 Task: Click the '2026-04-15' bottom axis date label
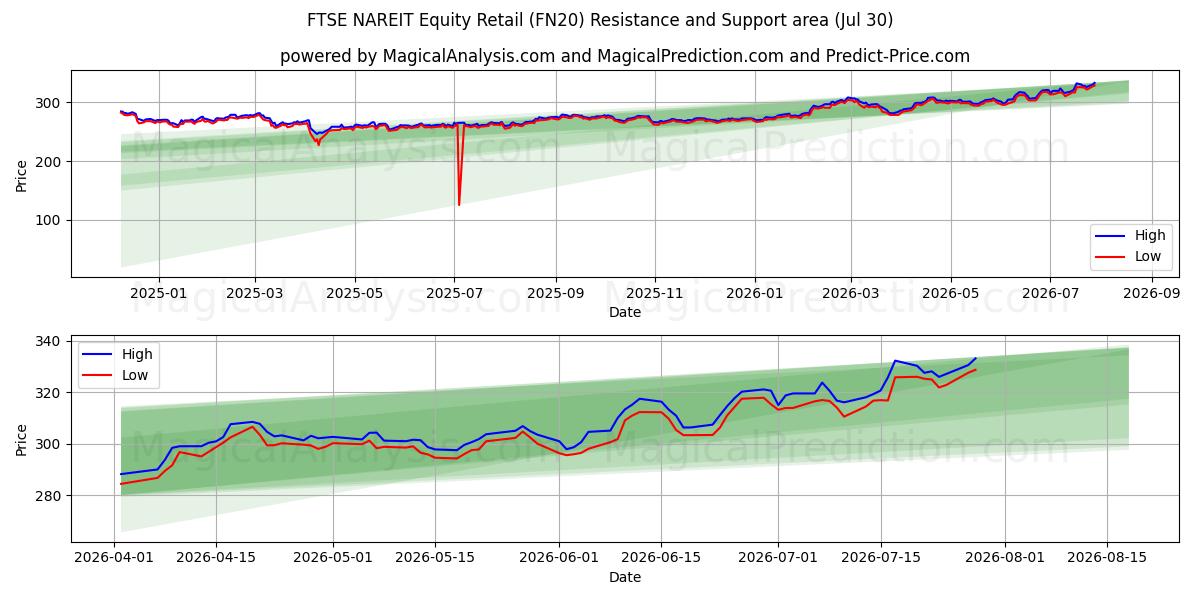click(216, 558)
